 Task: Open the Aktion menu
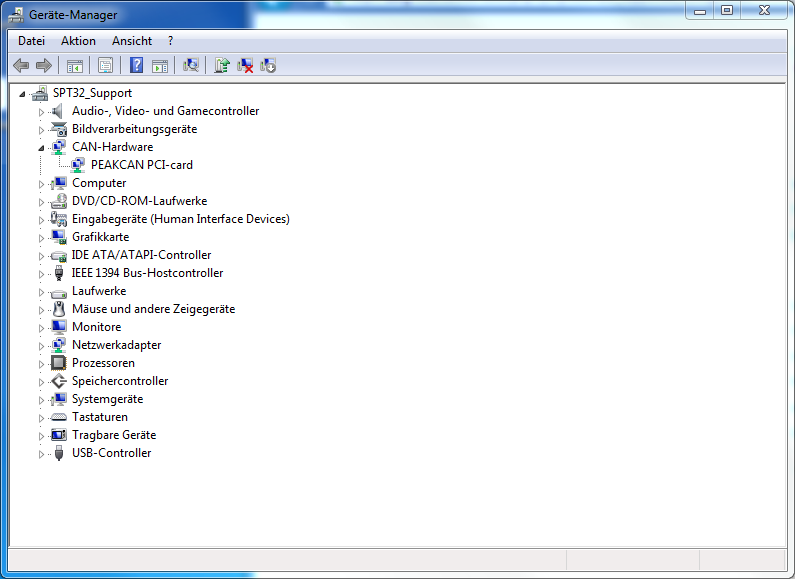78,41
